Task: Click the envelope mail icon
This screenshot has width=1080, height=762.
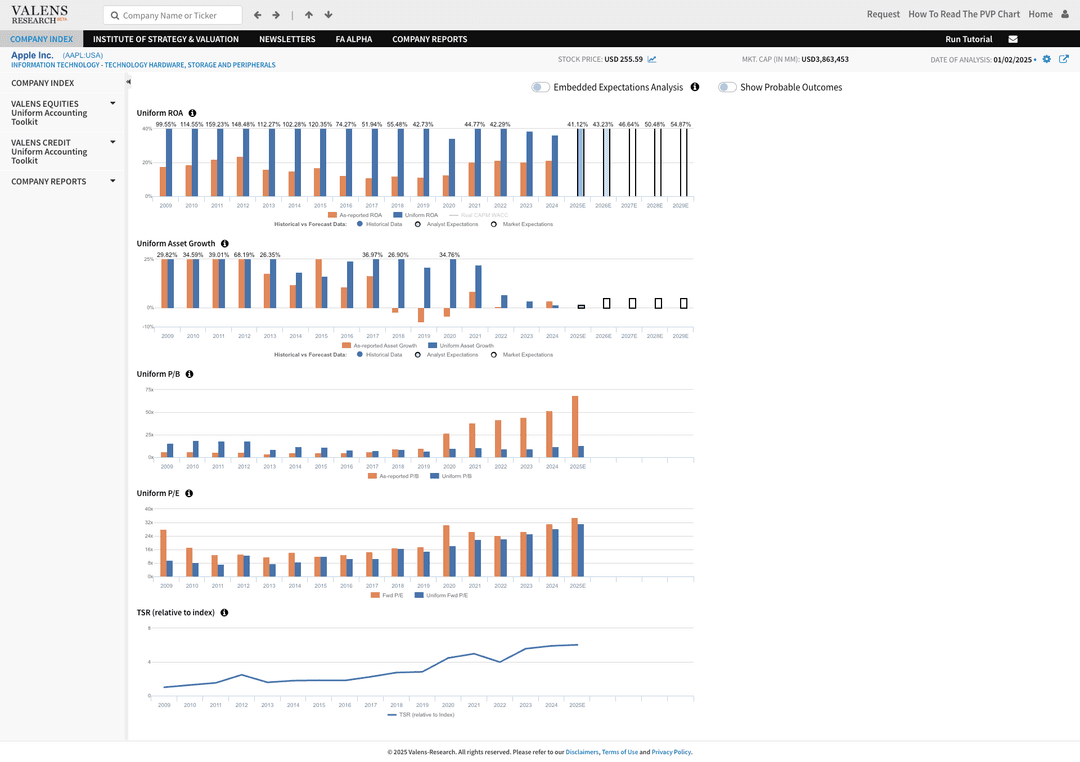Action: 1013,39
